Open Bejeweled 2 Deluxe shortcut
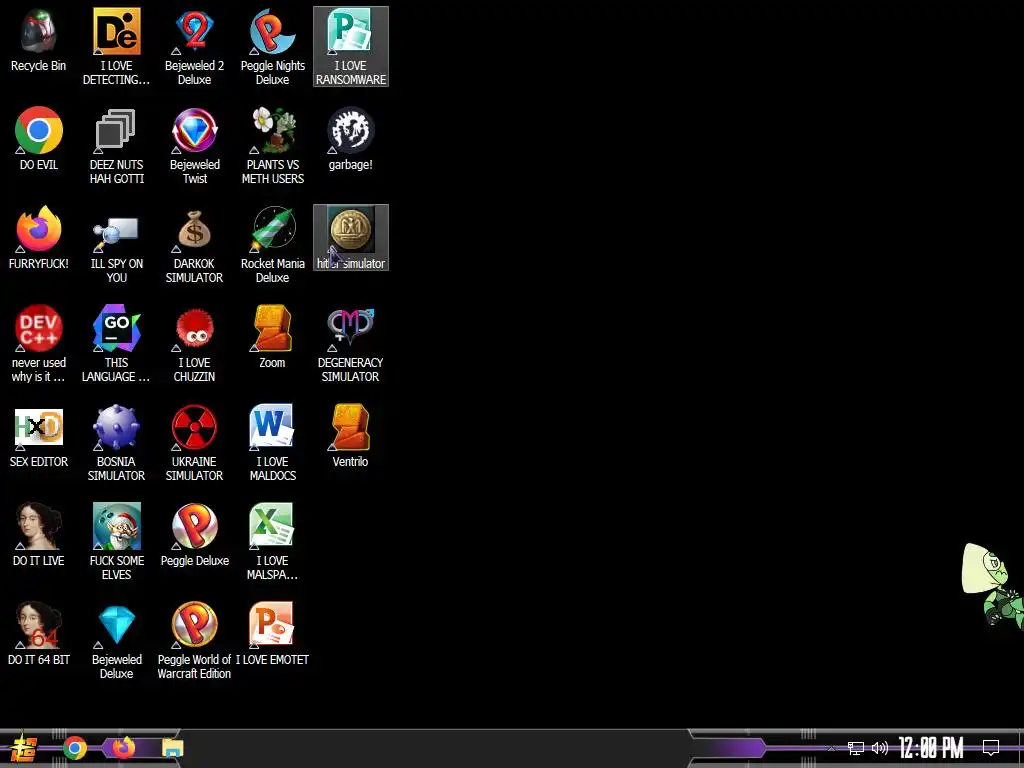This screenshot has width=1024, height=768. pyautogui.click(x=195, y=47)
